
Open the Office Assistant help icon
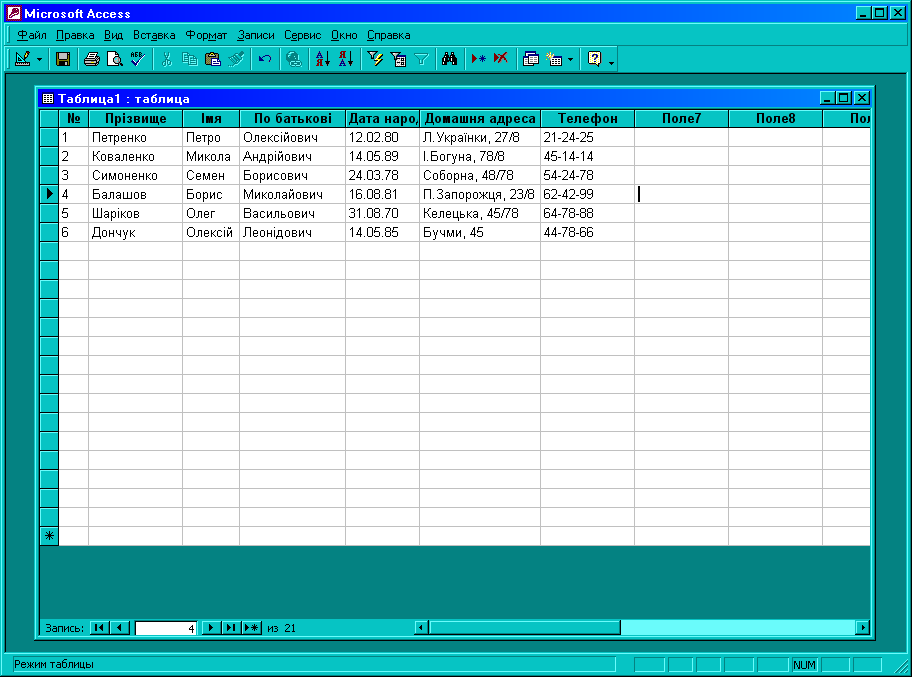point(594,59)
